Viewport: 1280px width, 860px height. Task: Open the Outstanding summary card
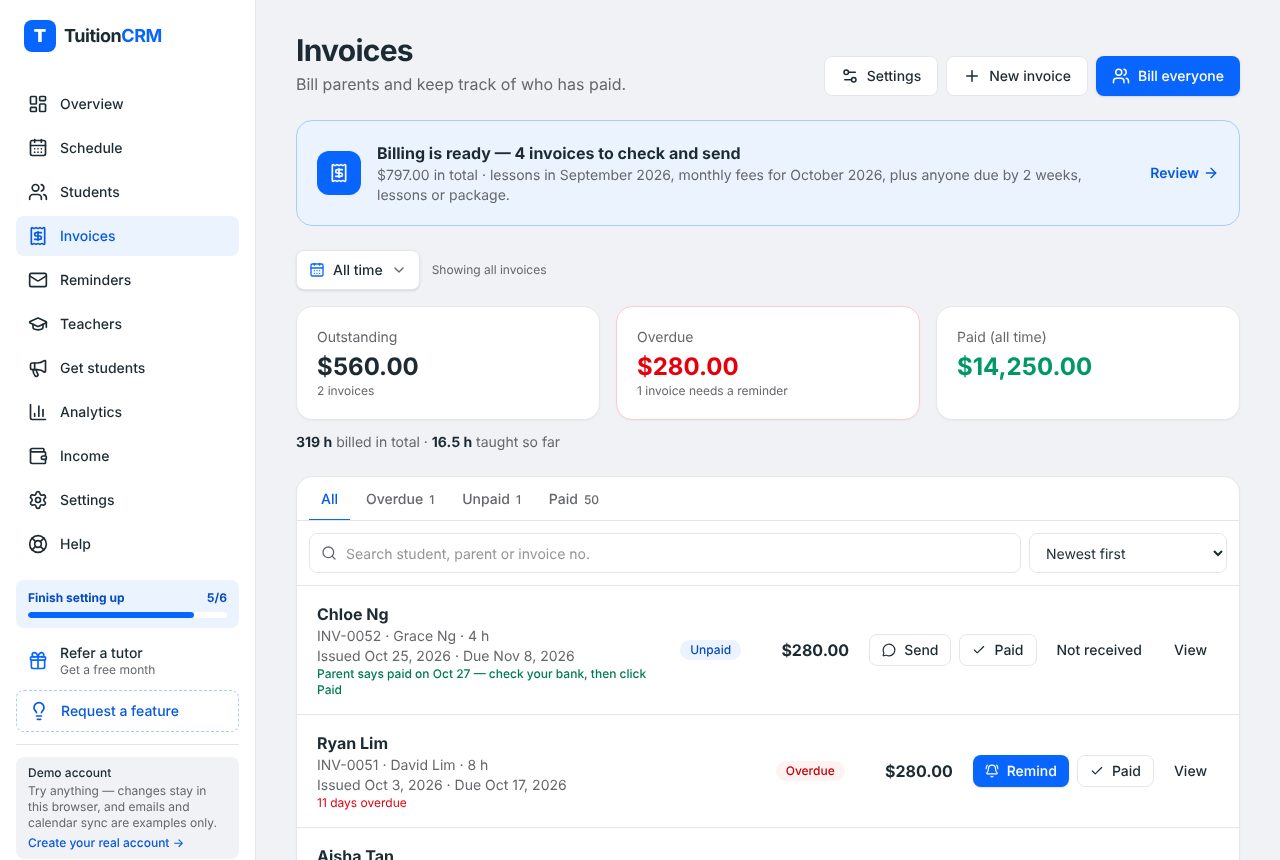448,363
